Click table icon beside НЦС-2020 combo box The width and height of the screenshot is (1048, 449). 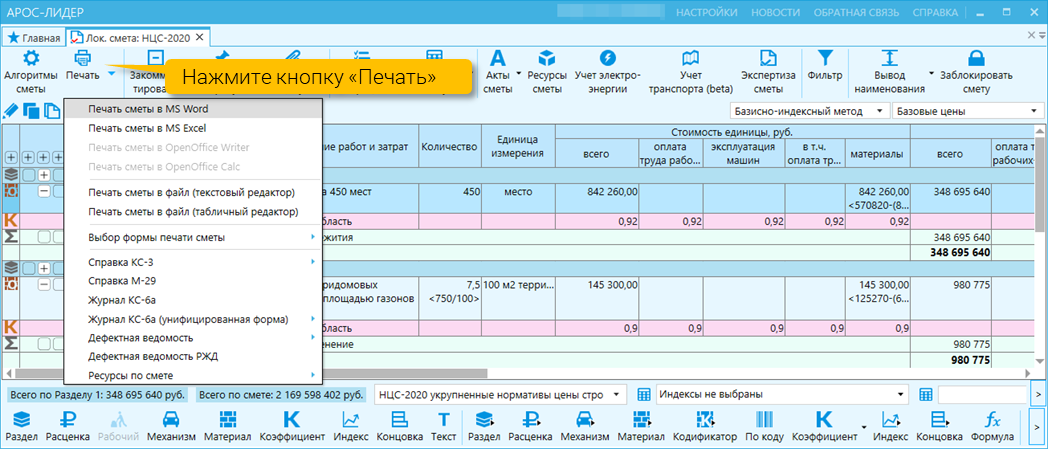[644, 394]
